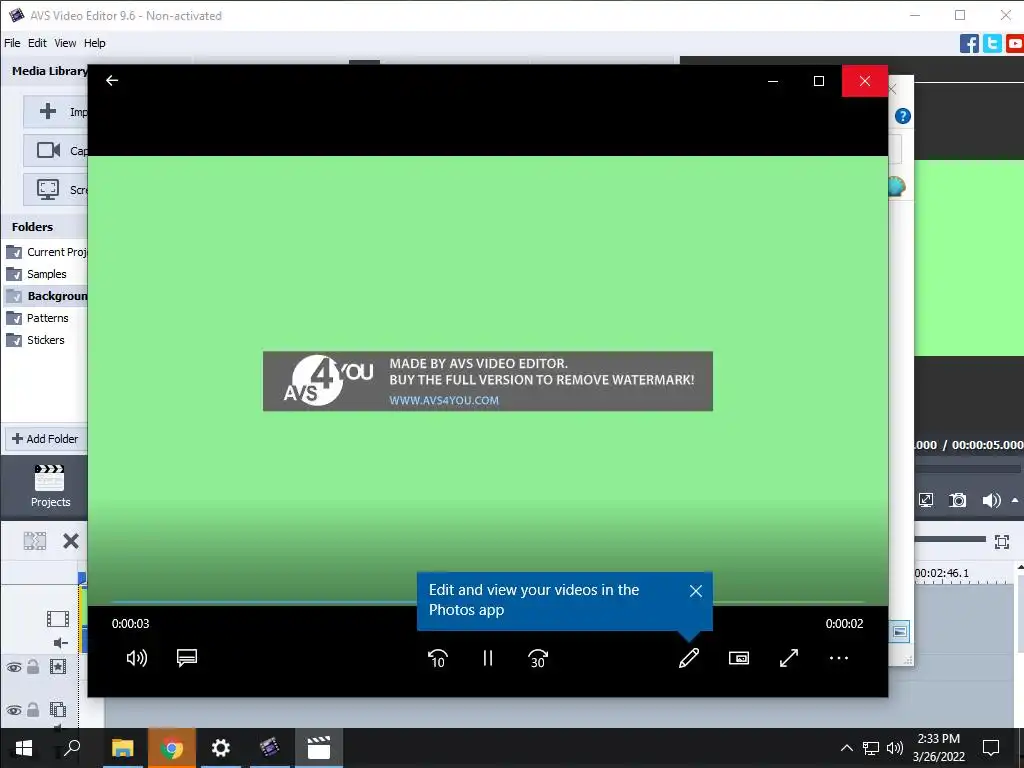
Task: Switch to the Projects tab
Action: 50,487
